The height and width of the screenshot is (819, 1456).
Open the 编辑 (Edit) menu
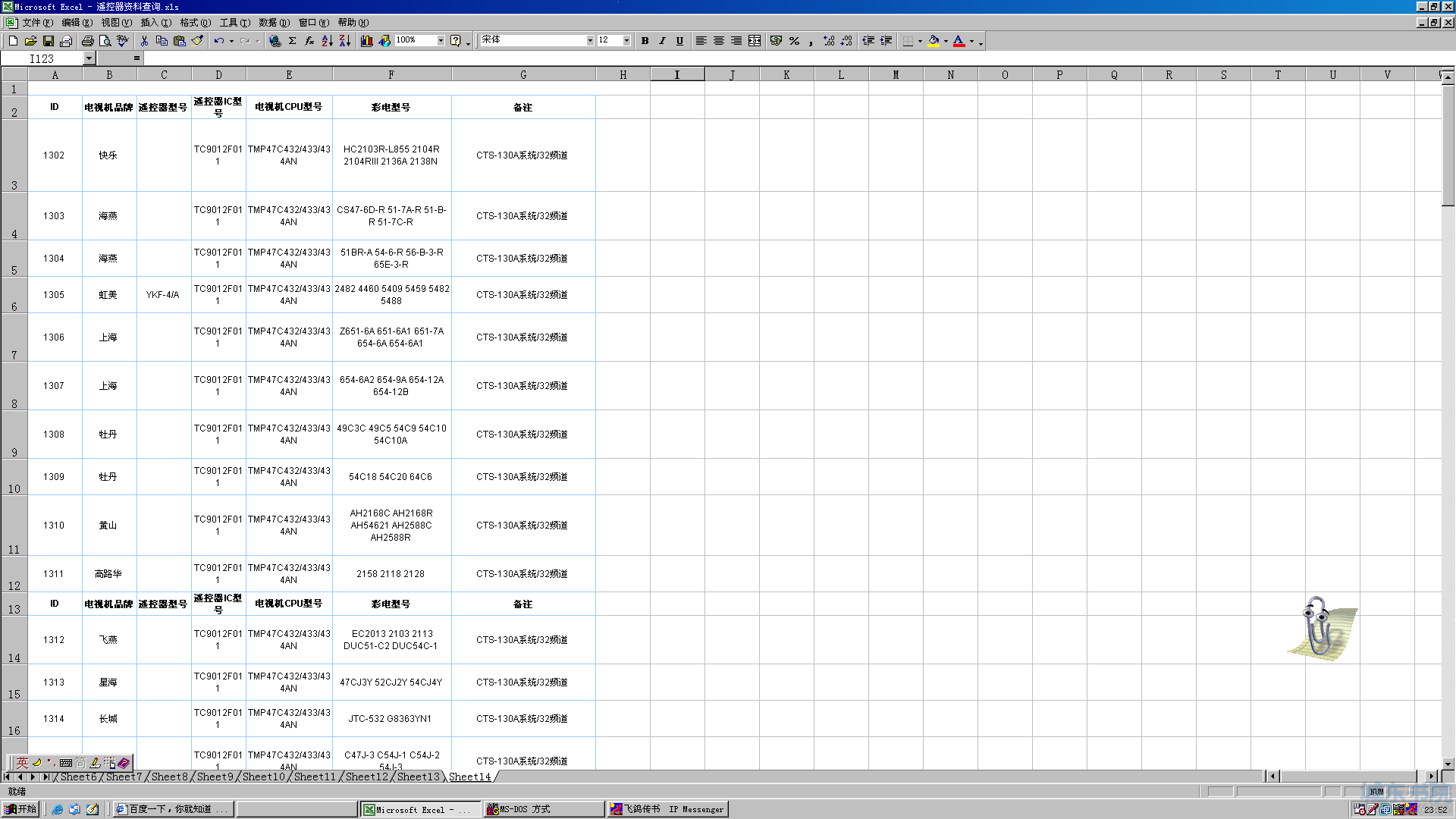point(77,23)
